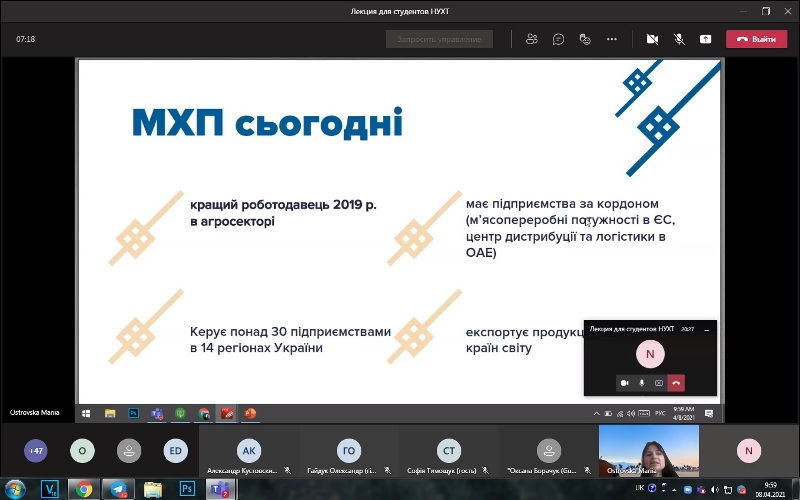This screenshot has width=800, height=500.
Task: Click text Керує понад 30 підприємствами
Action: tap(290, 332)
